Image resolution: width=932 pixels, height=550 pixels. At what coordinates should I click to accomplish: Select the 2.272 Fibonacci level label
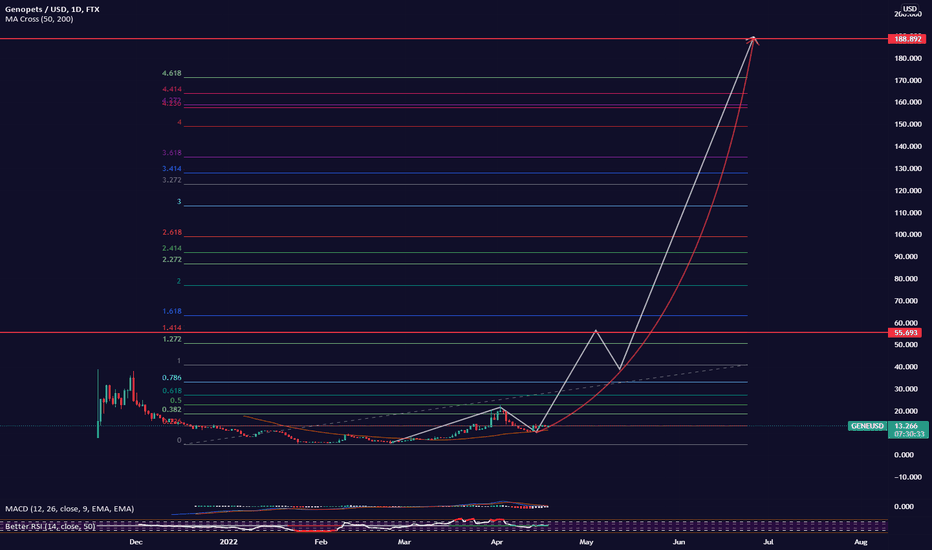172,260
